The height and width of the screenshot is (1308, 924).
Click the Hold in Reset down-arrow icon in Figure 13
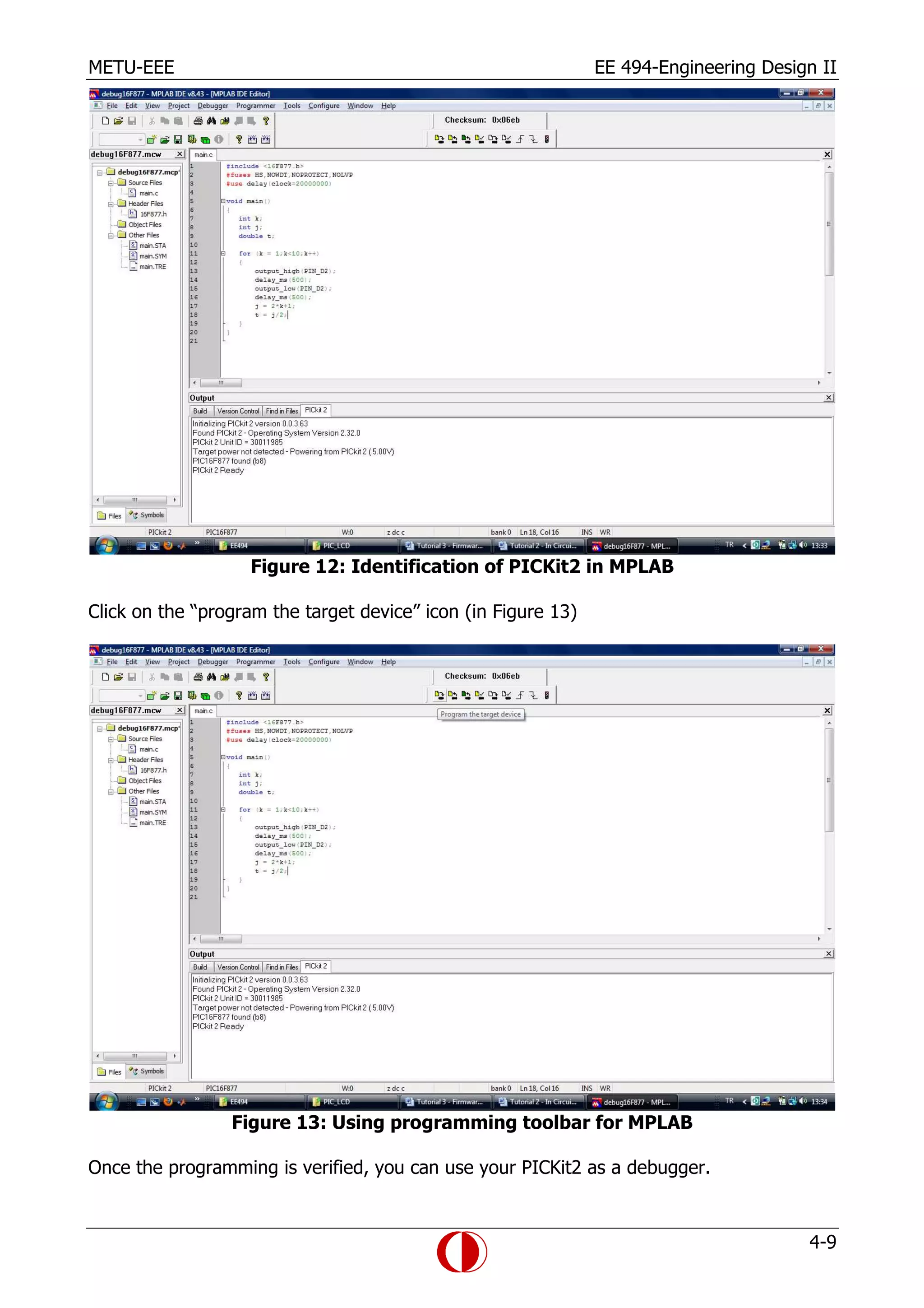click(x=533, y=695)
